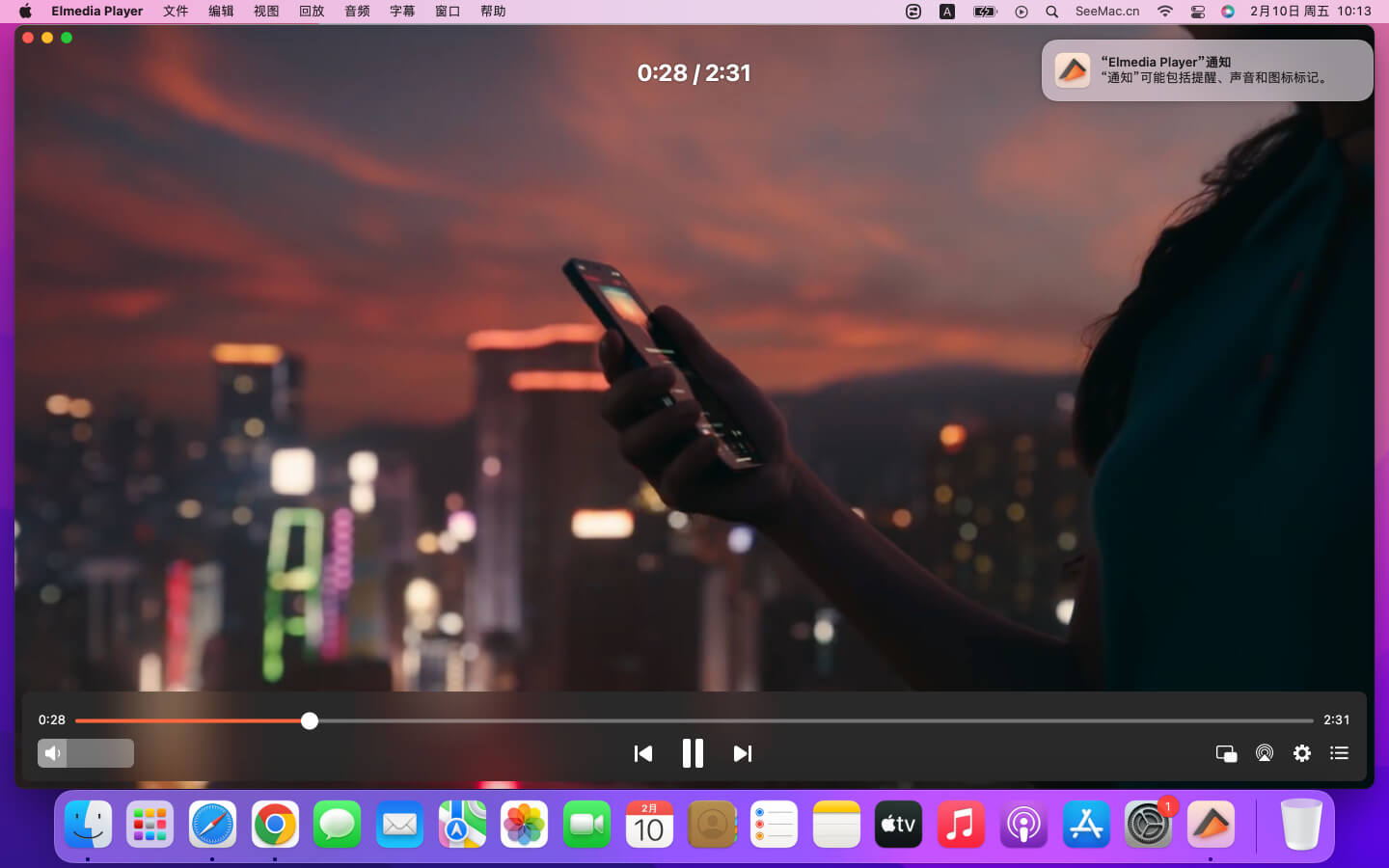Skip to the next track
1389x868 pixels.
tap(742, 753)
